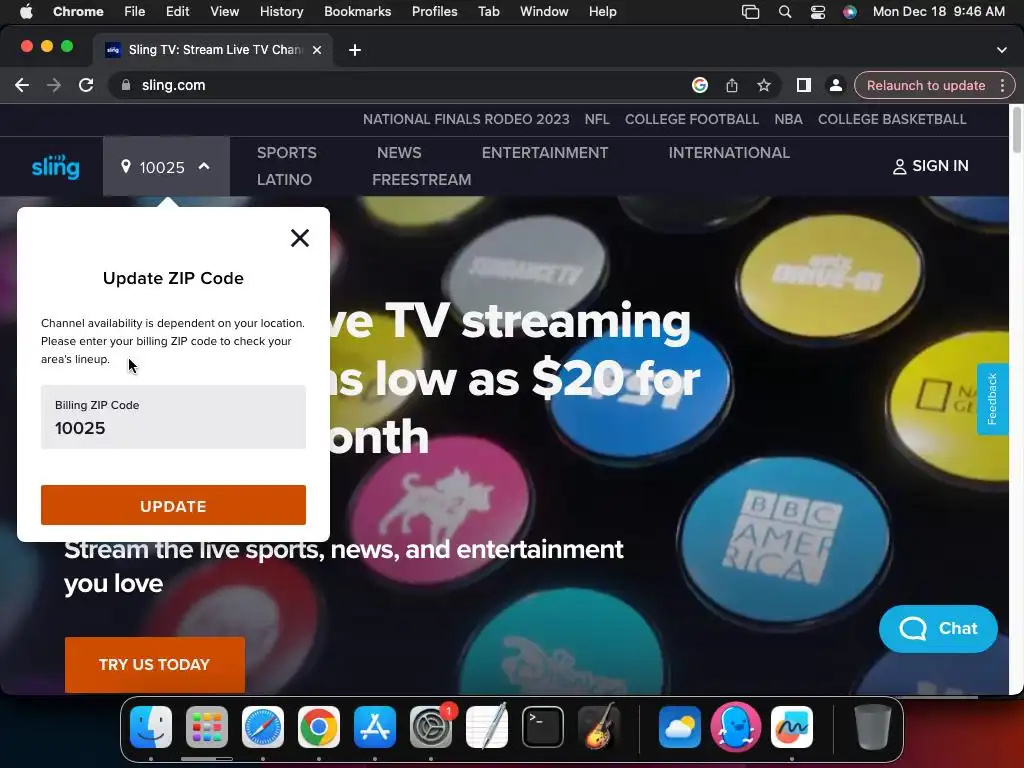Open the COLLEGE FOOTBALL link

(692, 120)
